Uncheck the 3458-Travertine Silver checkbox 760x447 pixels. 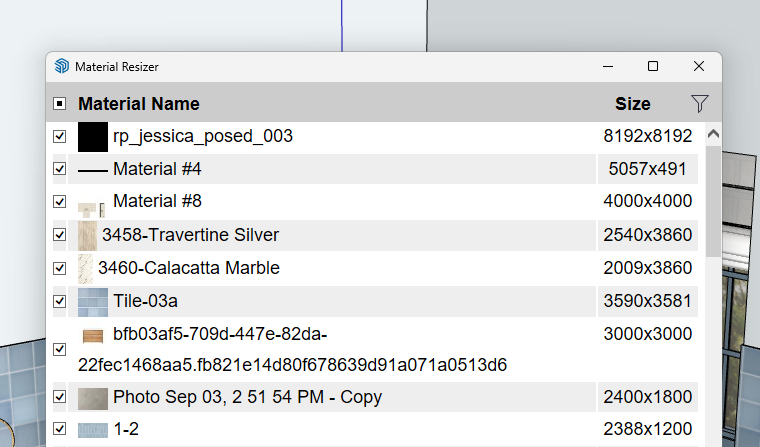[x=60, y=235]
